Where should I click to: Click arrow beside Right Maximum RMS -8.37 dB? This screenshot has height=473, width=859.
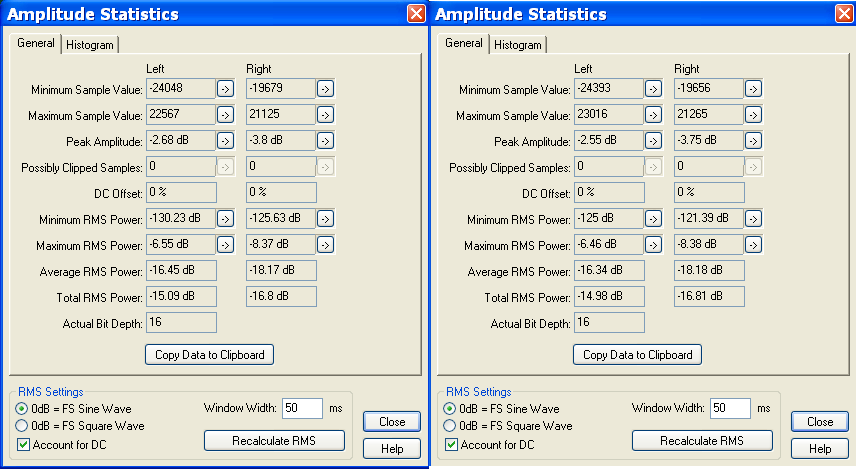pos(325,244)
